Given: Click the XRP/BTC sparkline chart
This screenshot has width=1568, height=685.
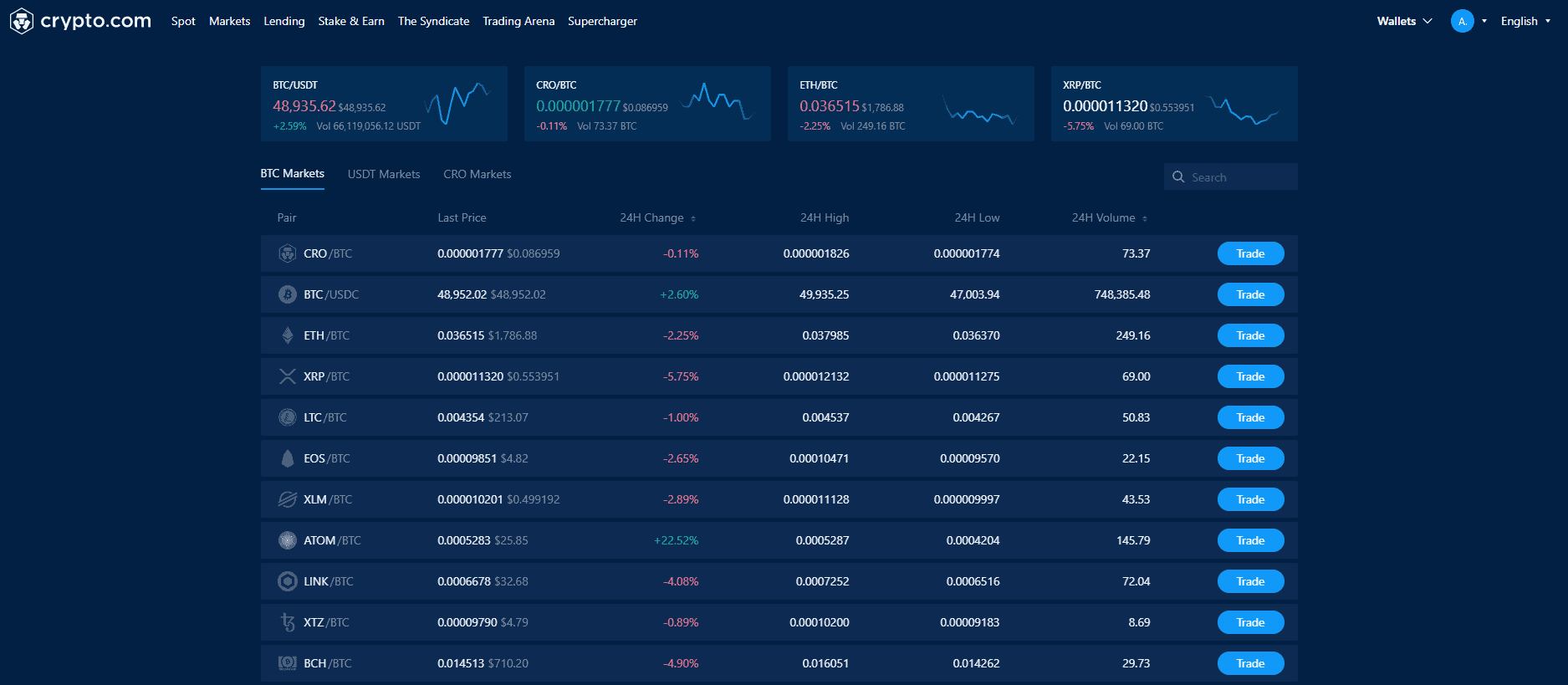Looking at the screenshot, I should point(1245,110).
